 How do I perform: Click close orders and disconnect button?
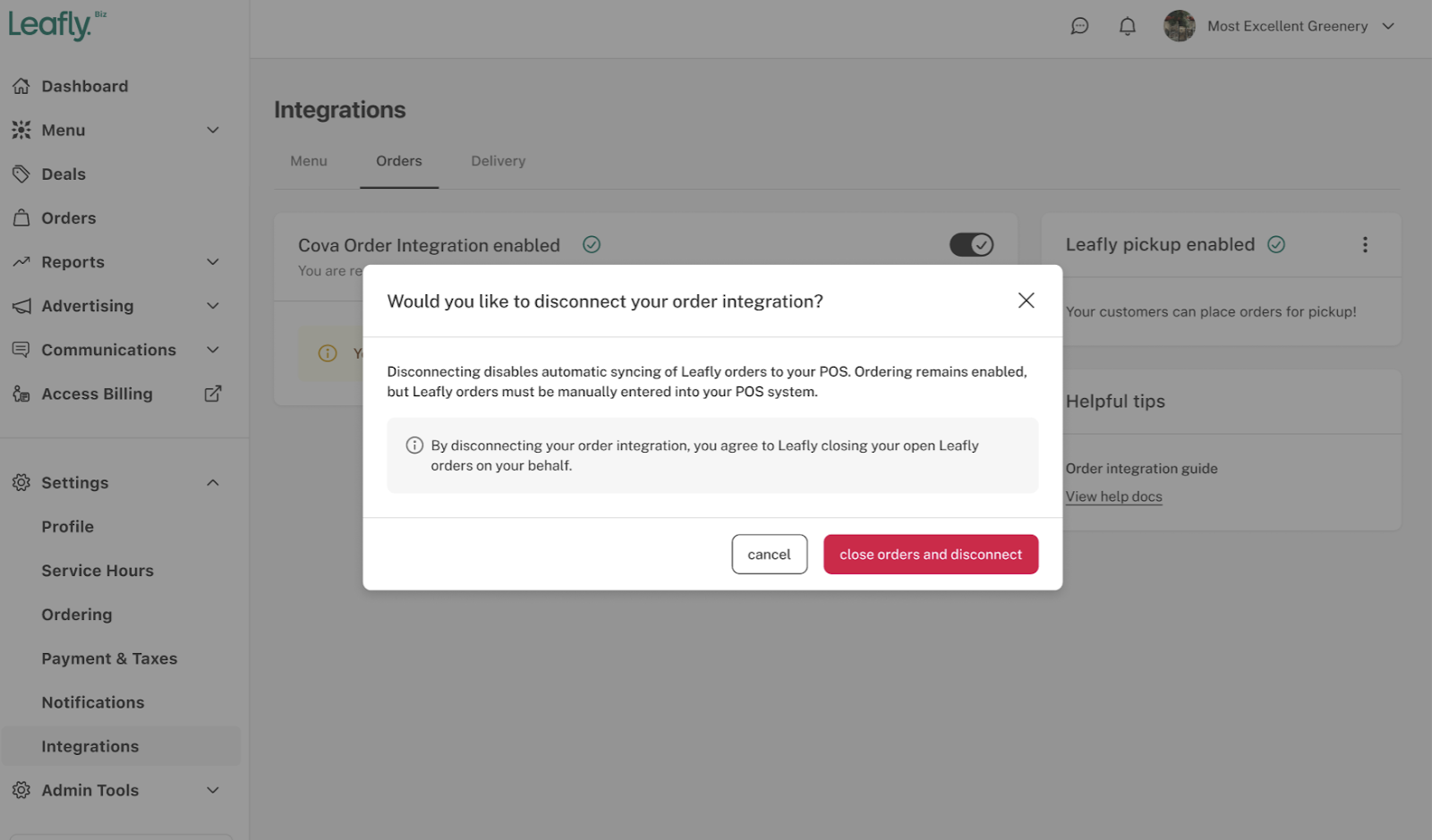930,555
